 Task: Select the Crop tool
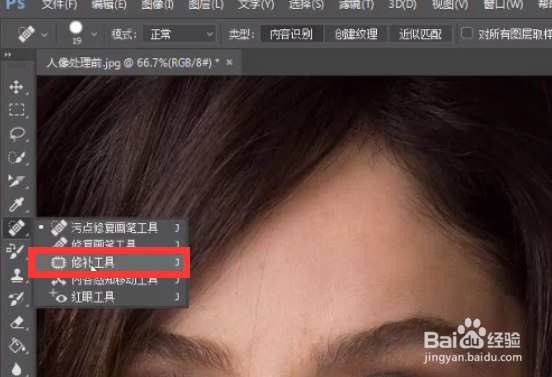tap(16, 181)
